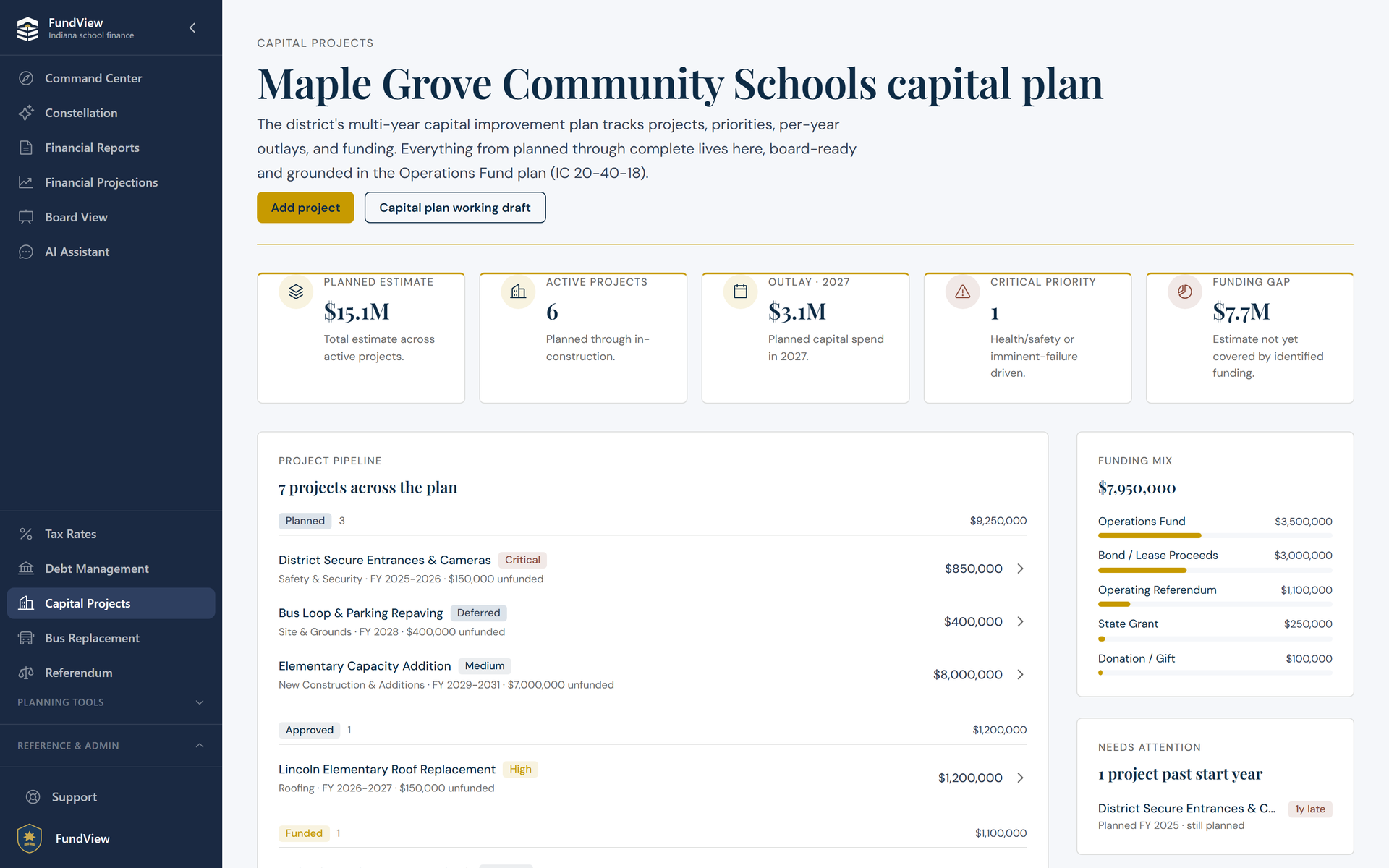Click the High priority badge
The height and width of the screenshot is (868, 1389).
pyautogui.click(x=520, y=769)
